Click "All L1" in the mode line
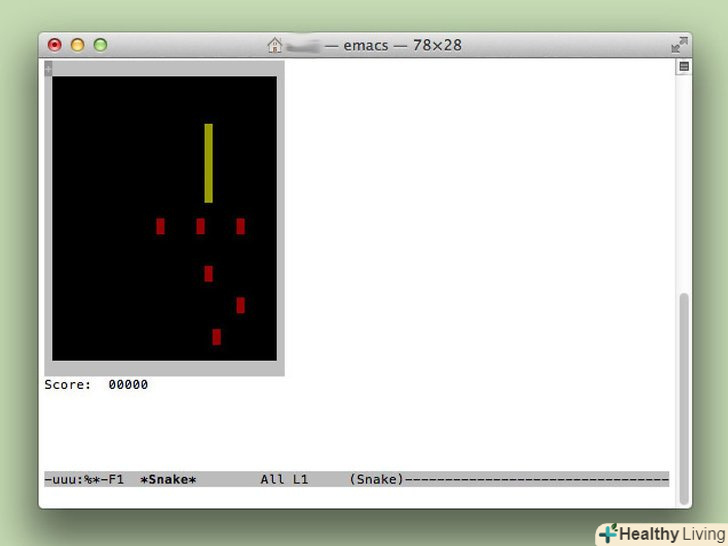Viewport: 728px width, 546px height. pyautogui.click(x=284, y=479)
